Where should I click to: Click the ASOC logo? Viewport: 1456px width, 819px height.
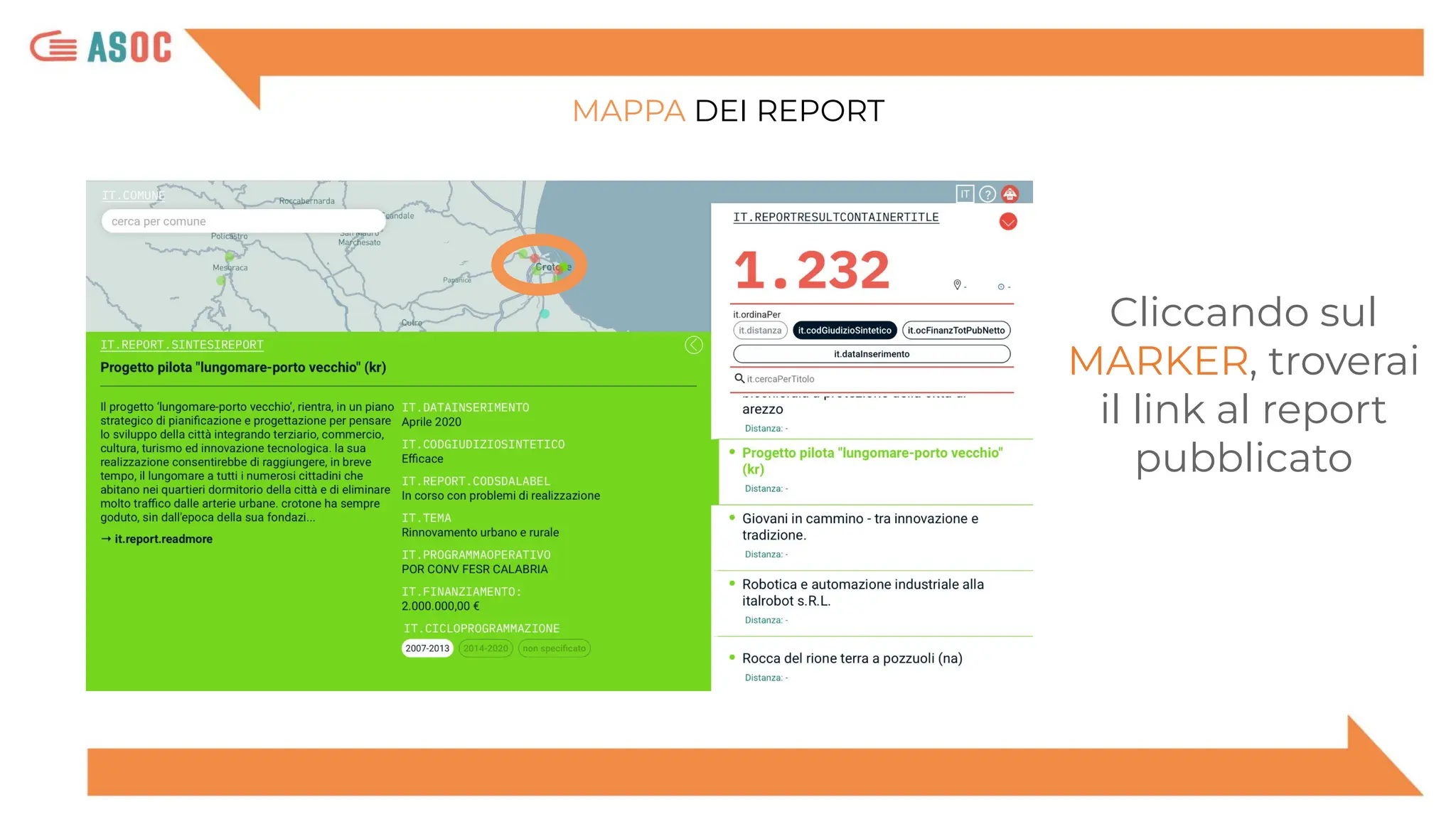click(x=100, y=47)
